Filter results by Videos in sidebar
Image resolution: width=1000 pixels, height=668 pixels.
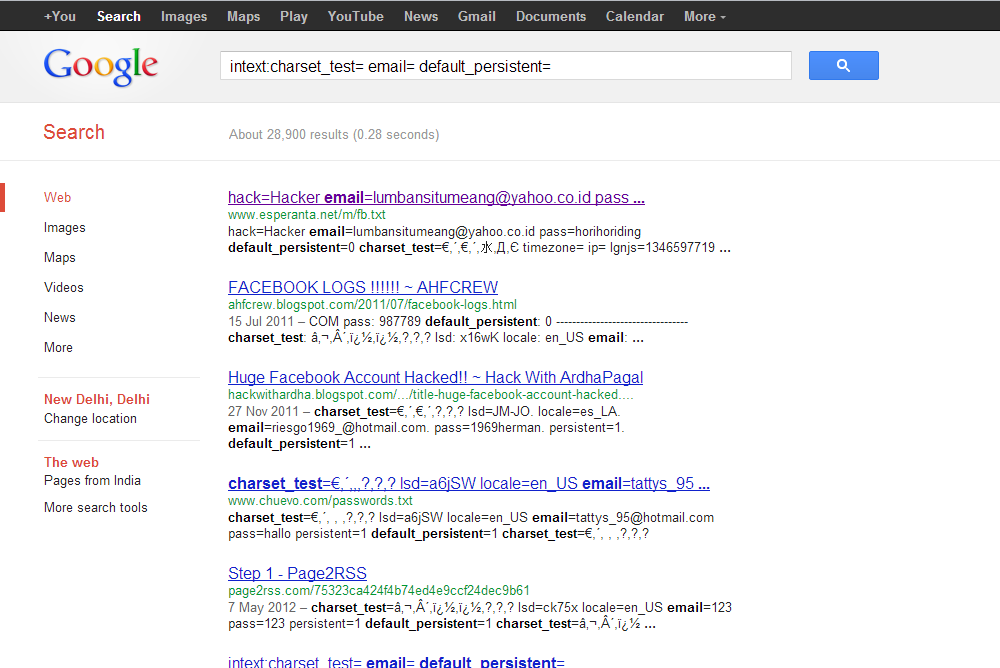[x=64, y=288]
